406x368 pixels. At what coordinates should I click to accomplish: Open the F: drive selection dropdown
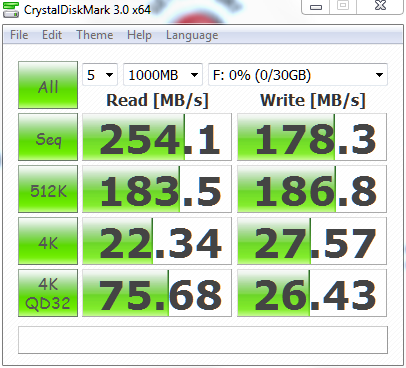click(298, 75)
